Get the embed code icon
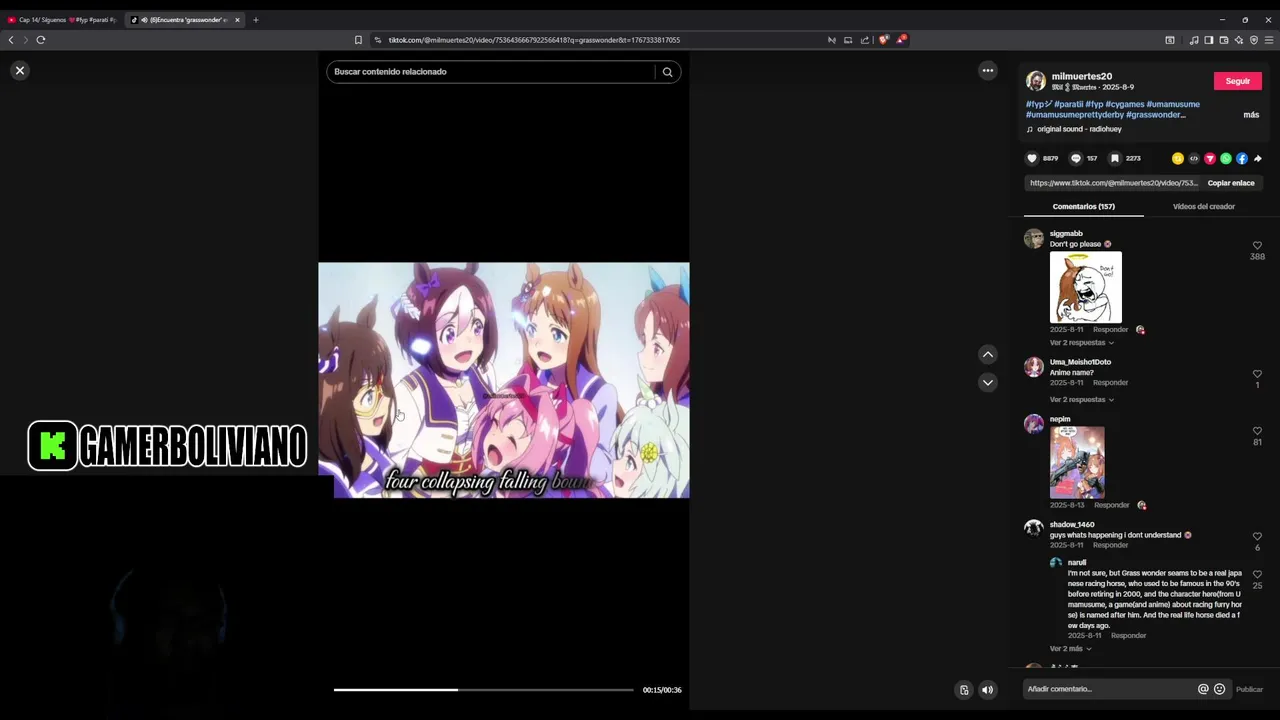1280x720 pixels. coord(1194,158)
